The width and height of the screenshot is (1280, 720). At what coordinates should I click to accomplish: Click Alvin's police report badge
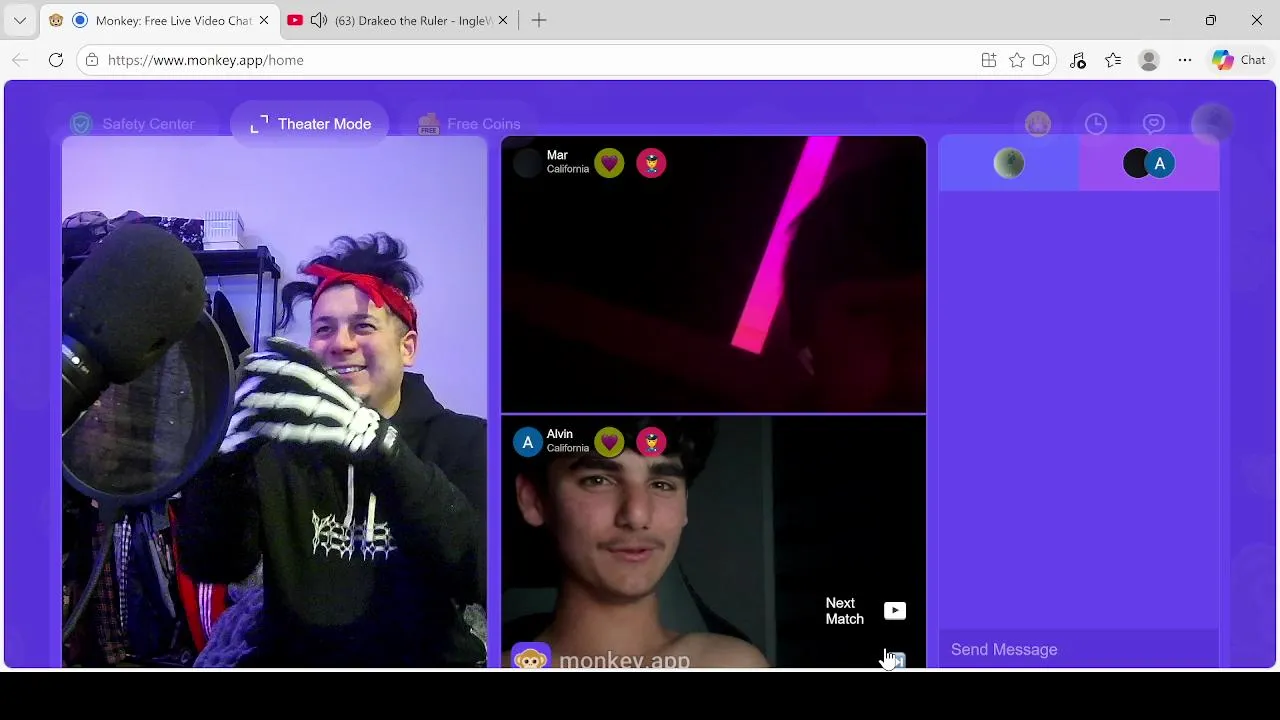pos(651,442)
